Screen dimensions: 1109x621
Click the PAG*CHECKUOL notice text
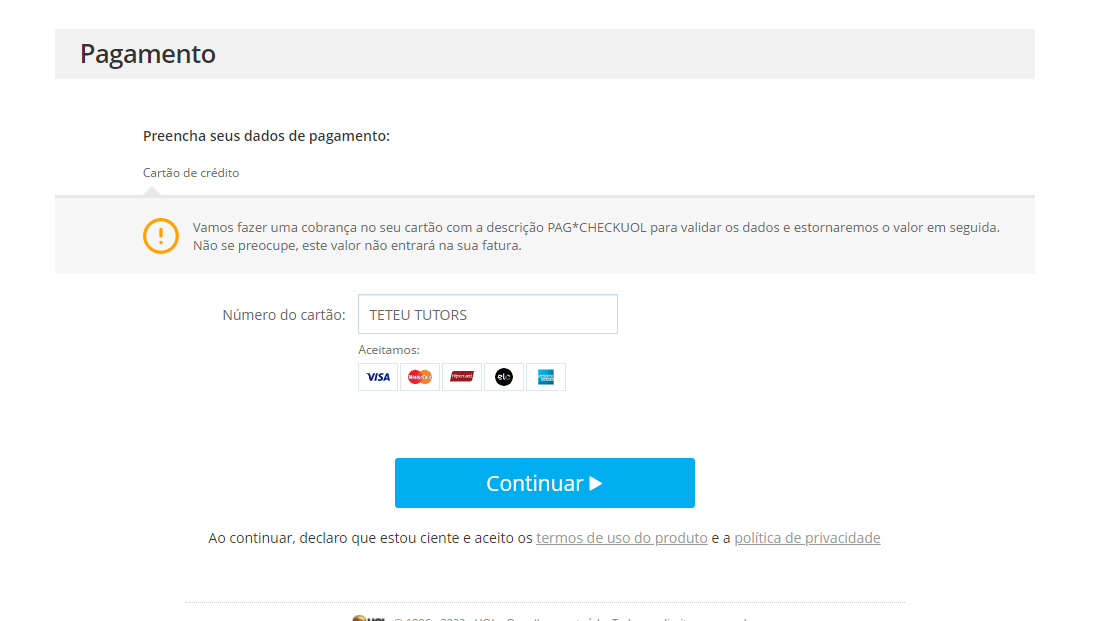[x=596, y=236]
